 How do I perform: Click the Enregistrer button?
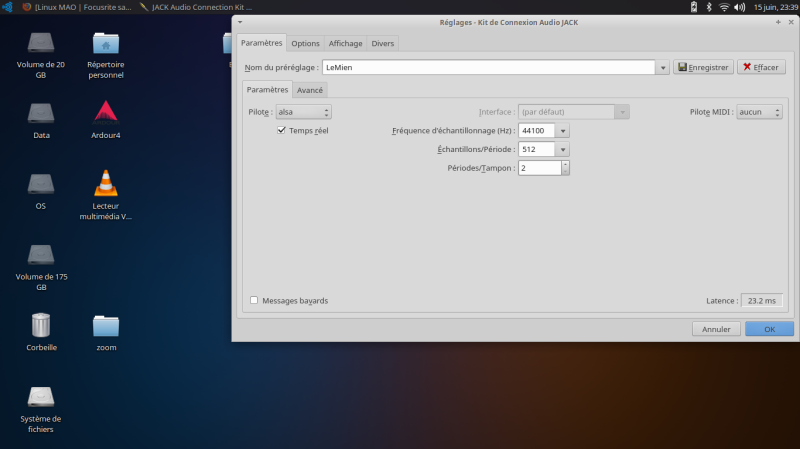click(703, 67)
